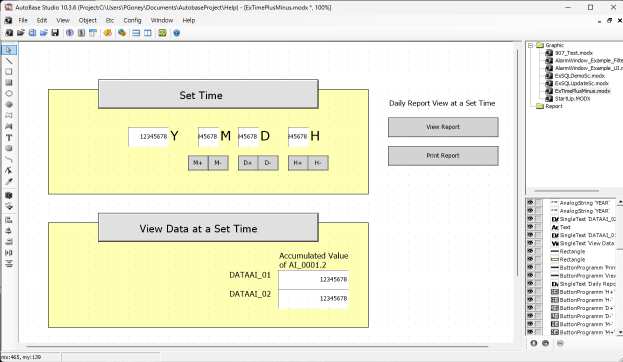Toggle visibility of ButtonProgramm 'H+' object
The height and width of the screenshot is (362, 623).
(x=530, y=292)
